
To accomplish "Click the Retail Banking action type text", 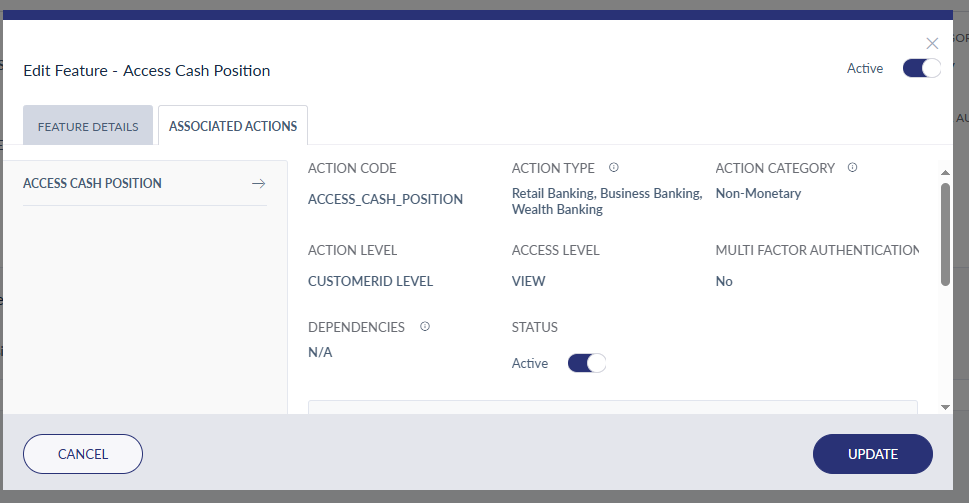I will [607, 201].
